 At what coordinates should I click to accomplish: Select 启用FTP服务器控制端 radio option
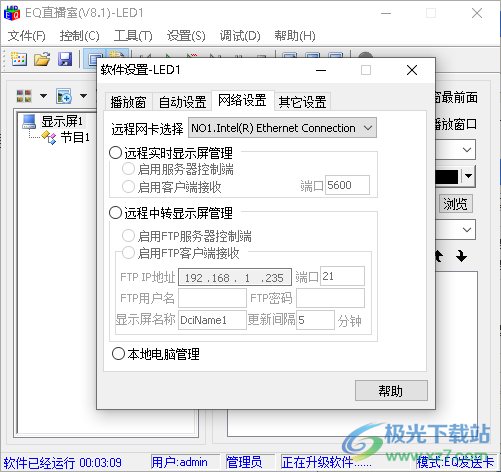[x=128, y=236]
